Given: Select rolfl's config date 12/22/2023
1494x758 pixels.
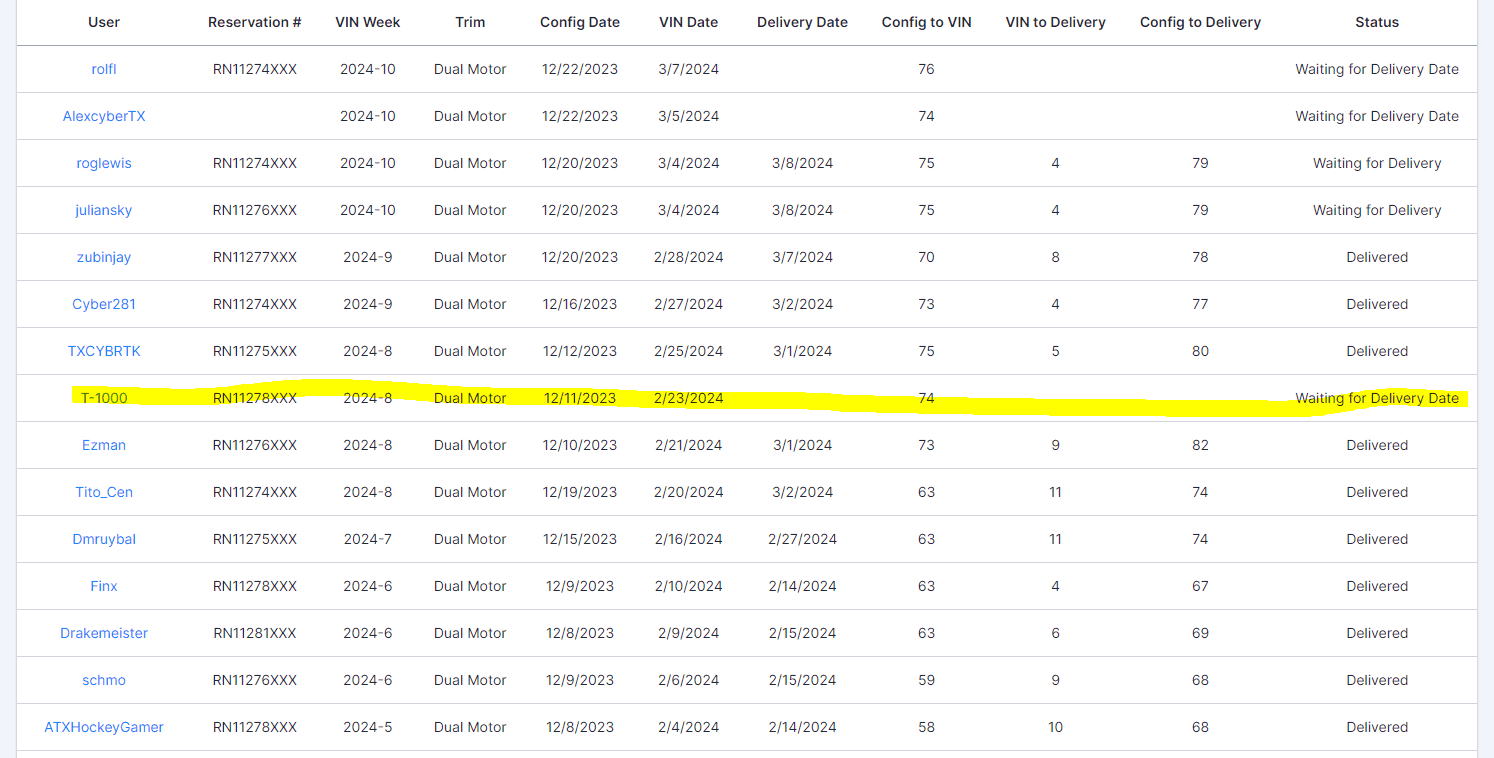Looking at the screenshot, I should coord(580,69).
